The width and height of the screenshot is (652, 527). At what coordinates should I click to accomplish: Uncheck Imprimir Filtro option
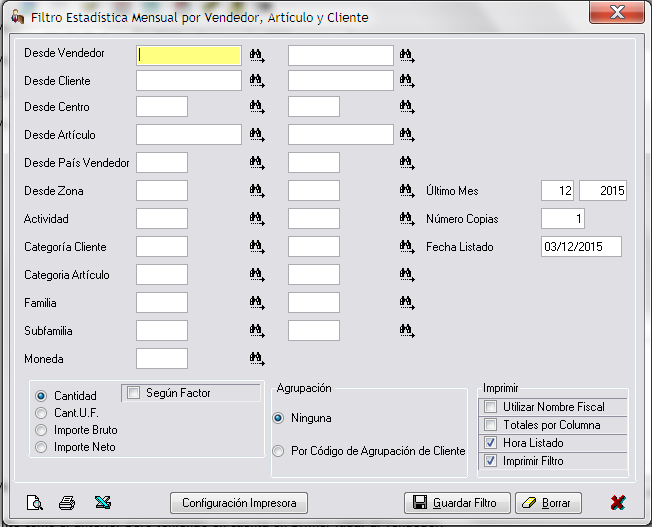[x=491, y=461]
